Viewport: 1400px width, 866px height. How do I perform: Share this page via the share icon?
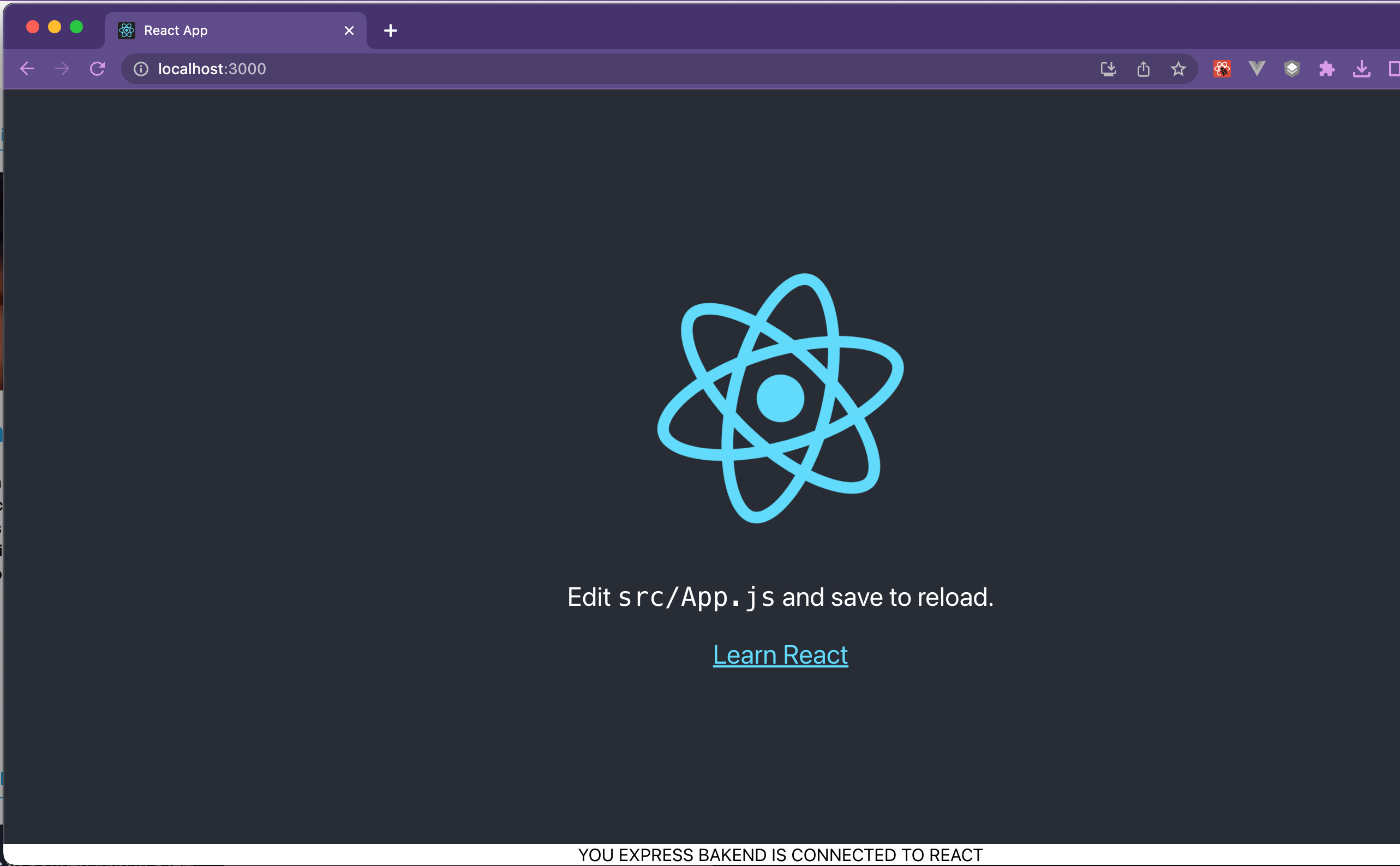[x=1144, y=69]
